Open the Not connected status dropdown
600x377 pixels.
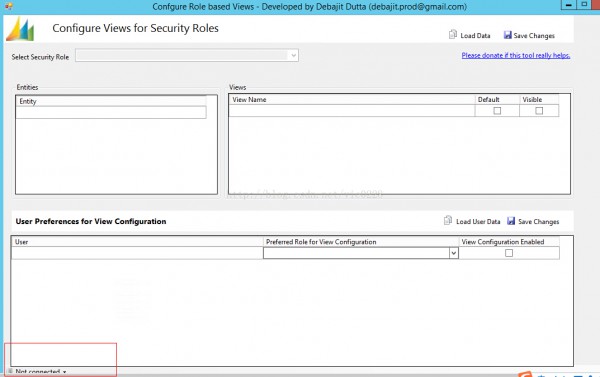coord(38,372)
